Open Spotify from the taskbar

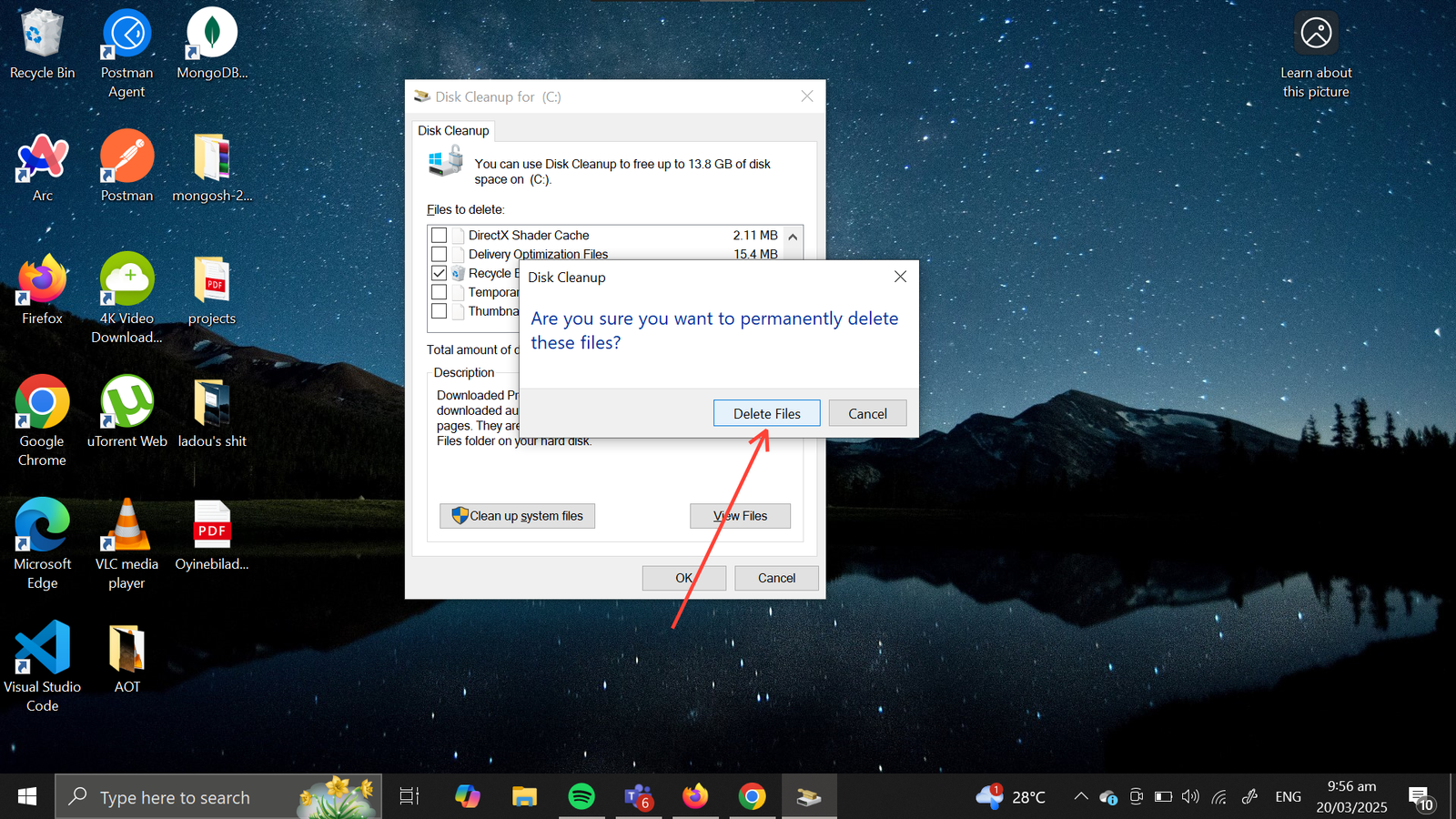point(581,796)
